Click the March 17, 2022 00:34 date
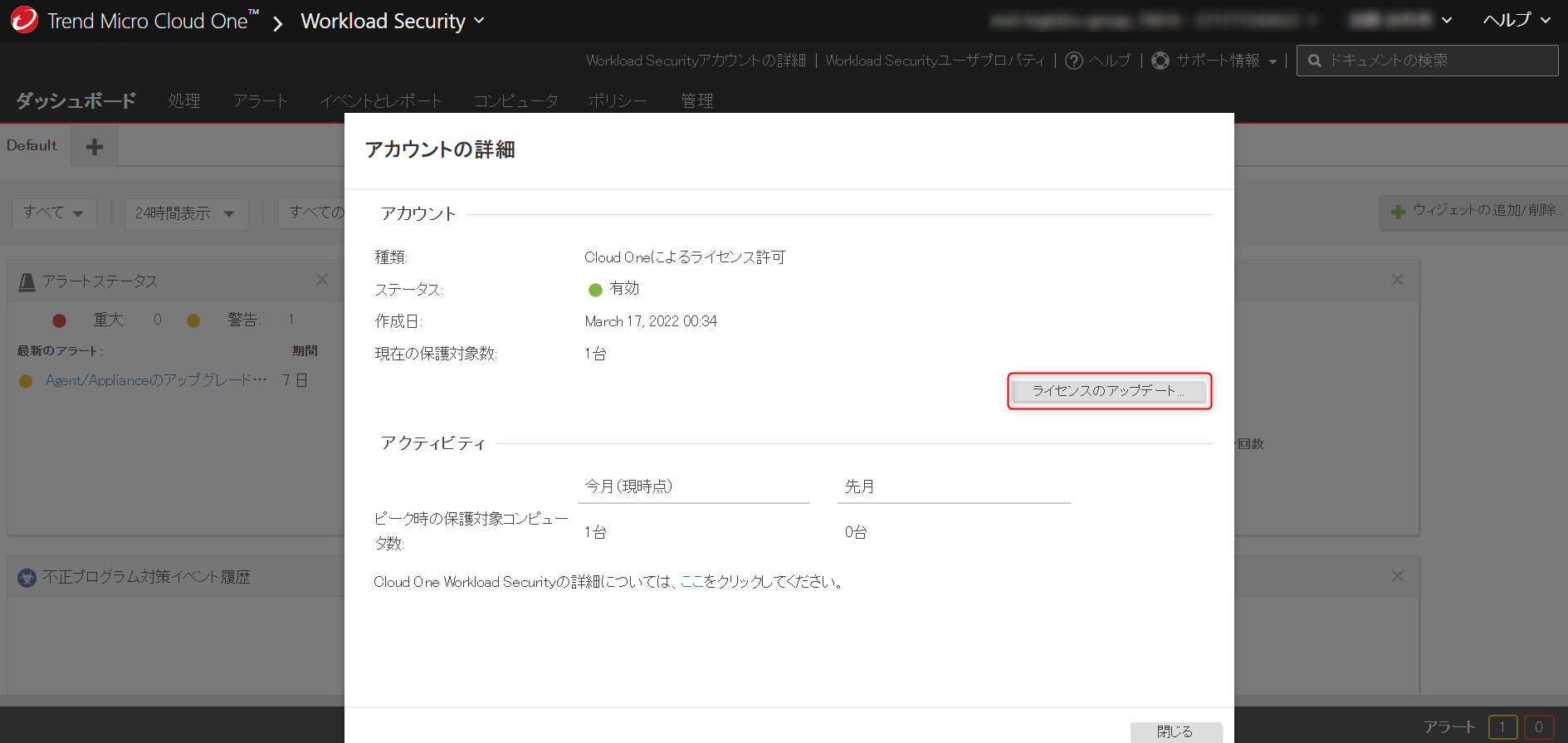This screenshot has height=743, width=1568. coord(651,321)
